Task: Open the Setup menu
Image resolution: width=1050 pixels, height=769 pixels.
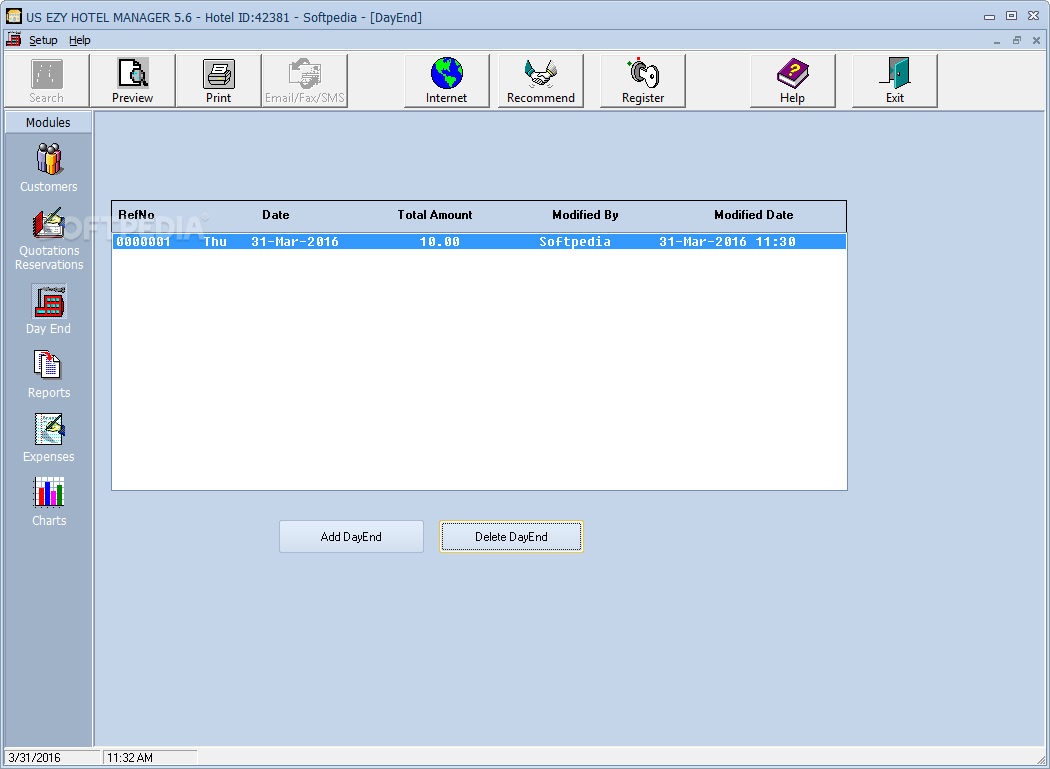Action: [43, 40]
